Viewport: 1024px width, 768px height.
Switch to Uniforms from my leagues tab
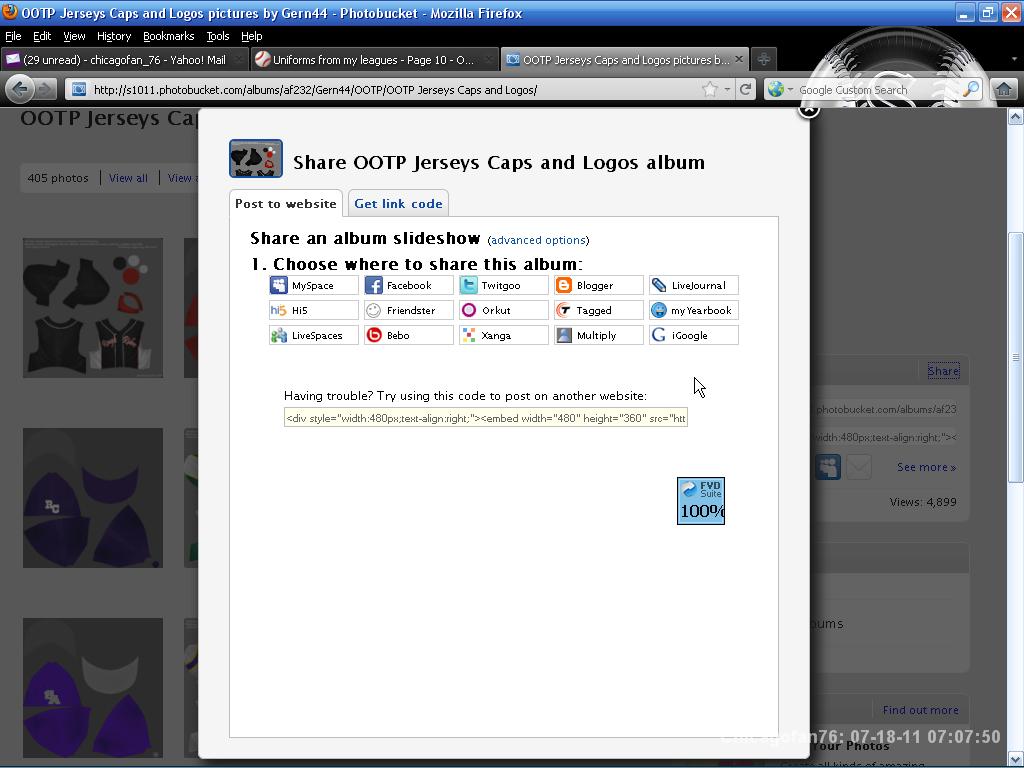[x=374, y=59]
